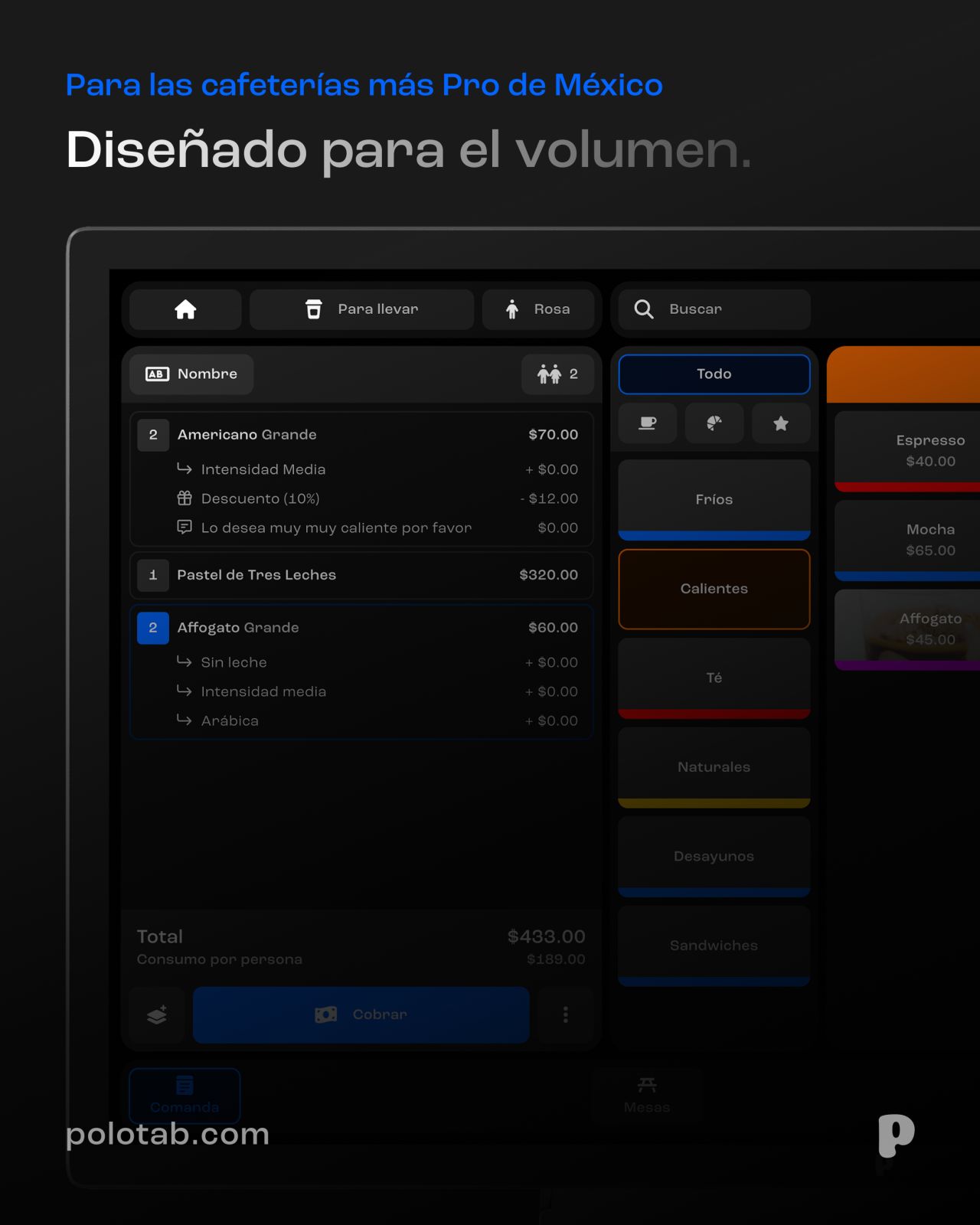Open the Naturales category
980x1225 pixels.
click(x=714, y=767)
